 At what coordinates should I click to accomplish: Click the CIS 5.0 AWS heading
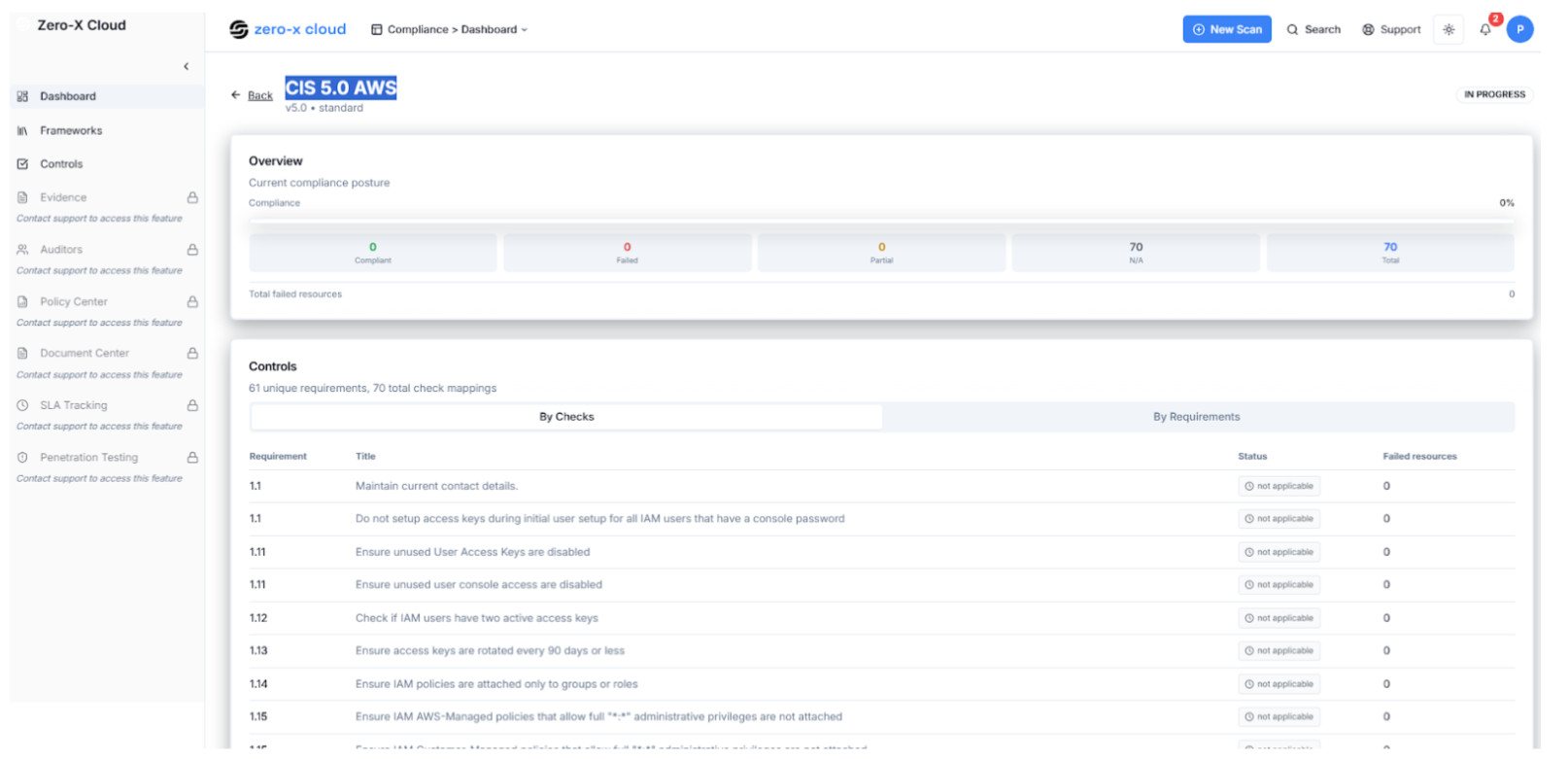click(x=341, y=87)
